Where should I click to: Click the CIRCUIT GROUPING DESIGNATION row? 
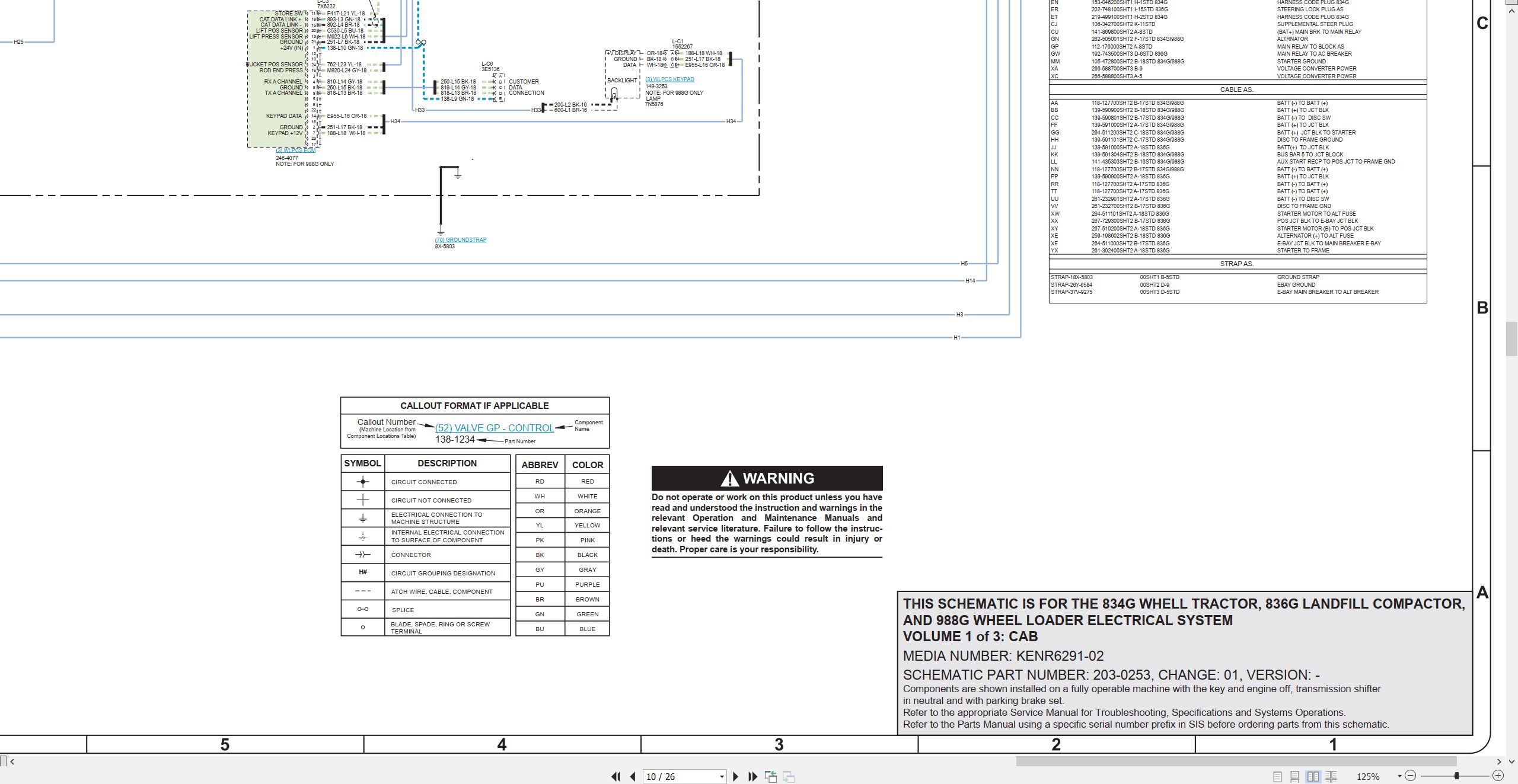pyautogui.click(x=425, y=573)
